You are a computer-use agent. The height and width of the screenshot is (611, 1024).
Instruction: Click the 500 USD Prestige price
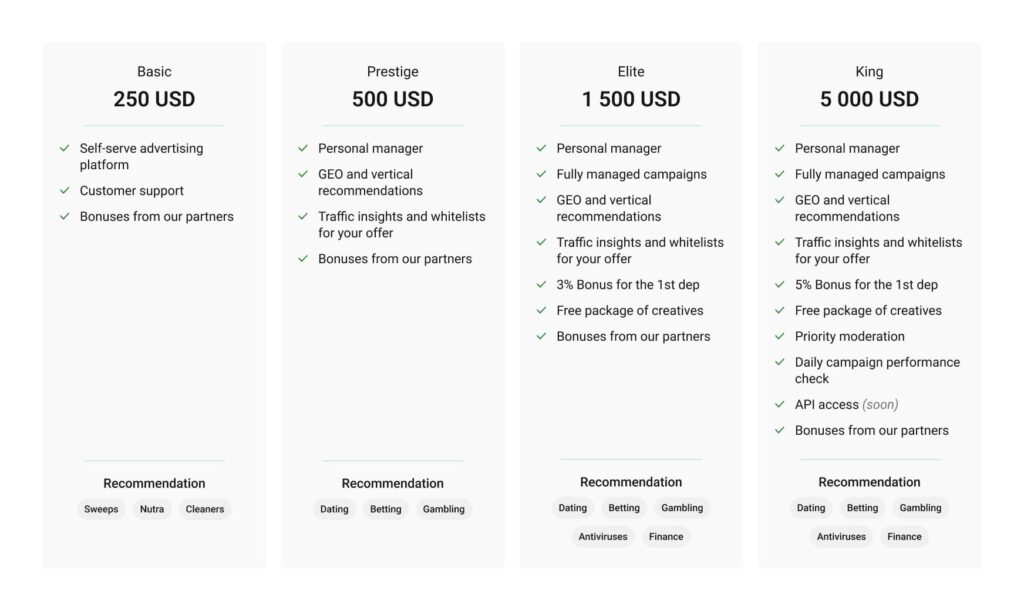coord(392,99)
